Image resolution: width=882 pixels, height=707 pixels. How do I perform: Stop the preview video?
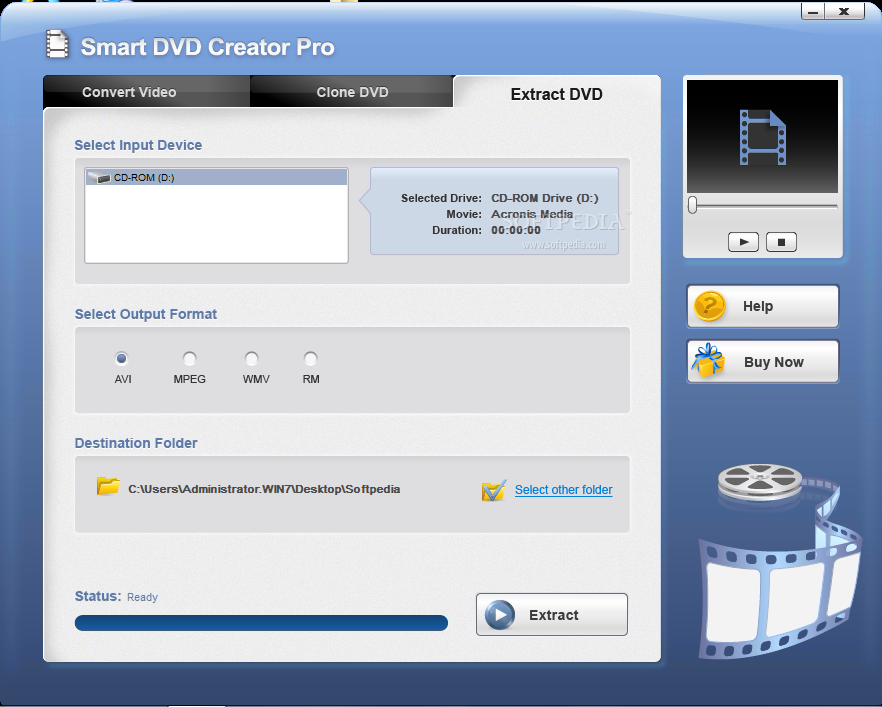coord(781,242)
